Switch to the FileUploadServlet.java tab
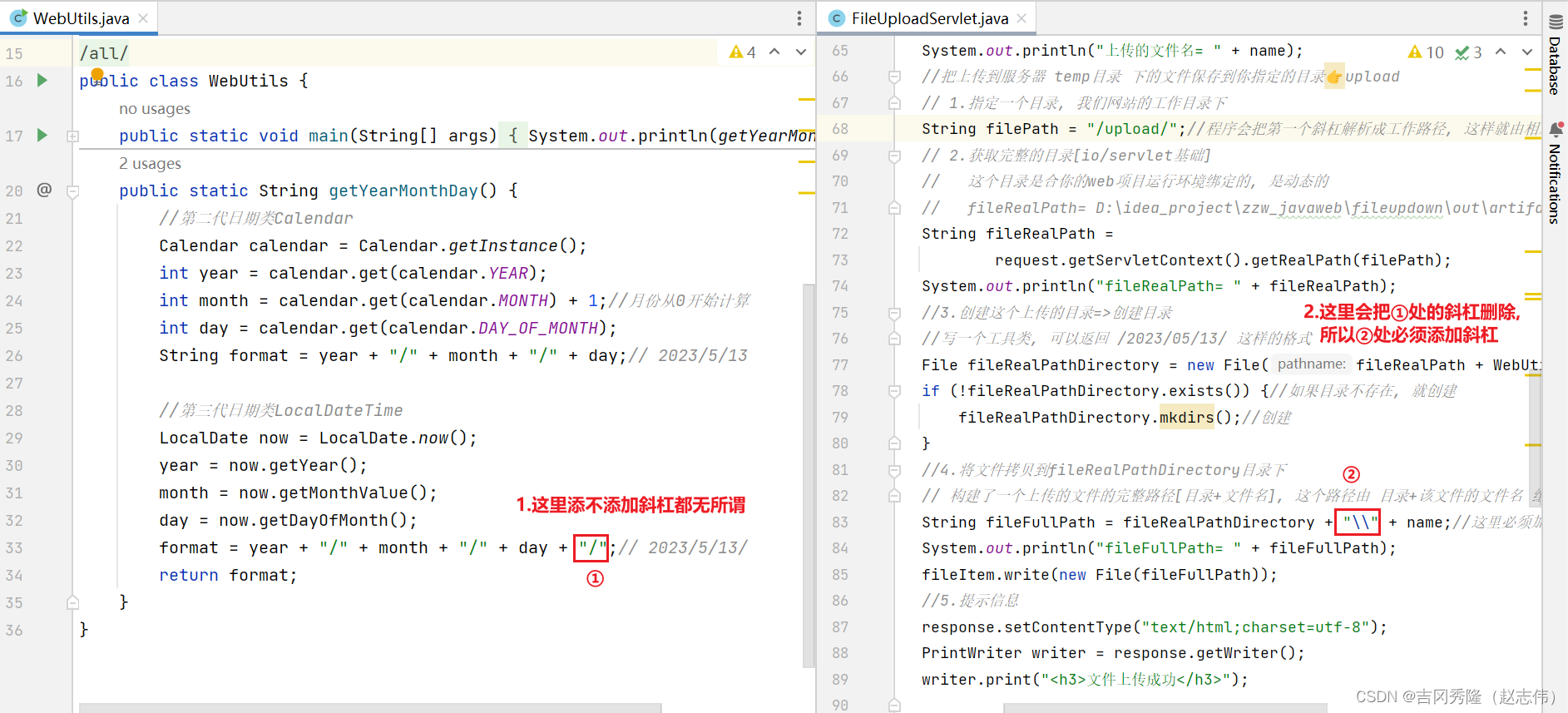This screenshot has width=1568, height=713. [929, 18]
